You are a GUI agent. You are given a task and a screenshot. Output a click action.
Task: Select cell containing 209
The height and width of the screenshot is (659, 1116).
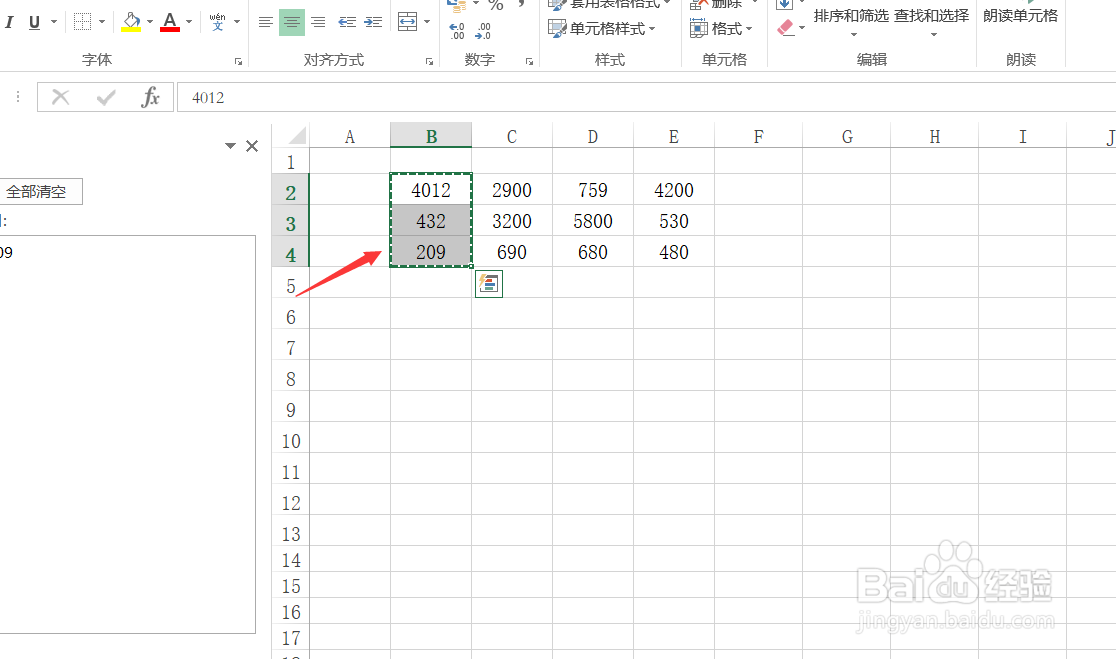click(x=431, y=252)
